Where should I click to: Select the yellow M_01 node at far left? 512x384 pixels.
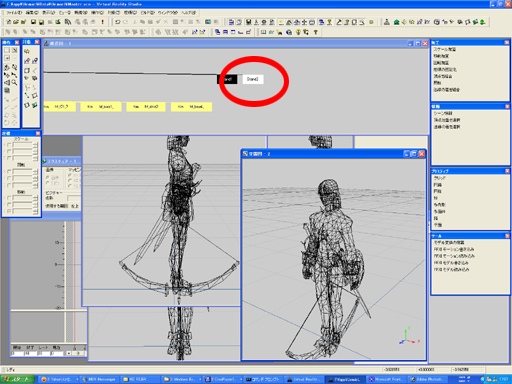[60, 107]
